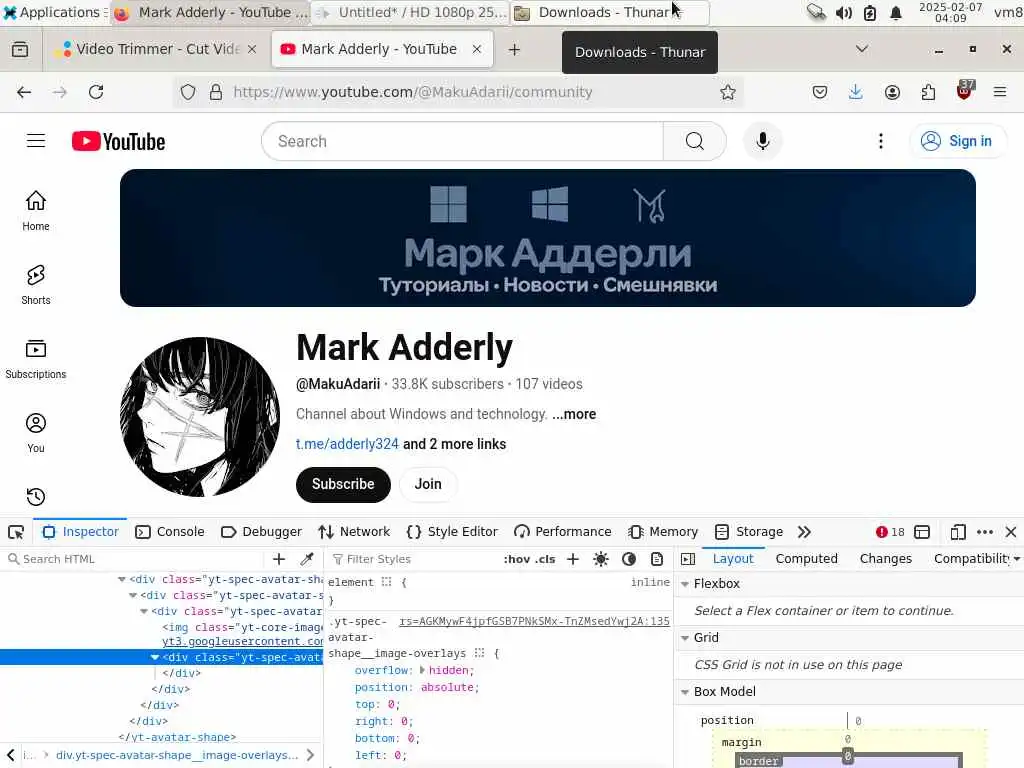Reload the current page
This screenshot has width=1024, height=768.
tap(96, 92)
